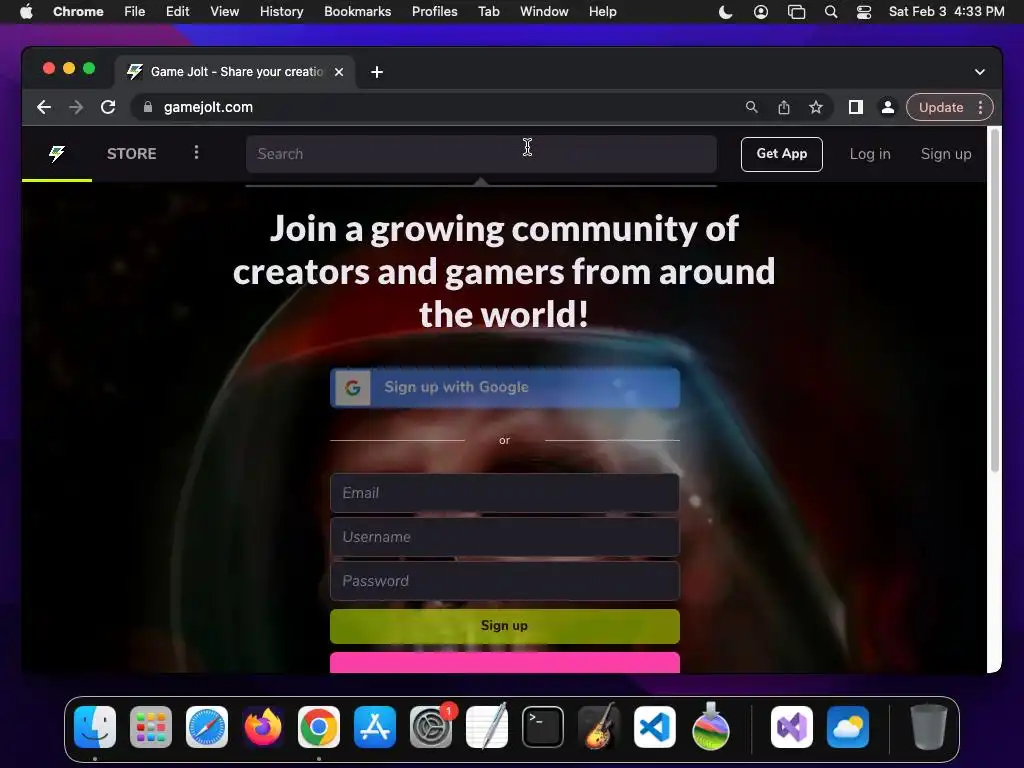This screenshot has width=1024, height=768.
Task: Open Chrome three-dot menu beside Update
Action: (x=980, y=107)
